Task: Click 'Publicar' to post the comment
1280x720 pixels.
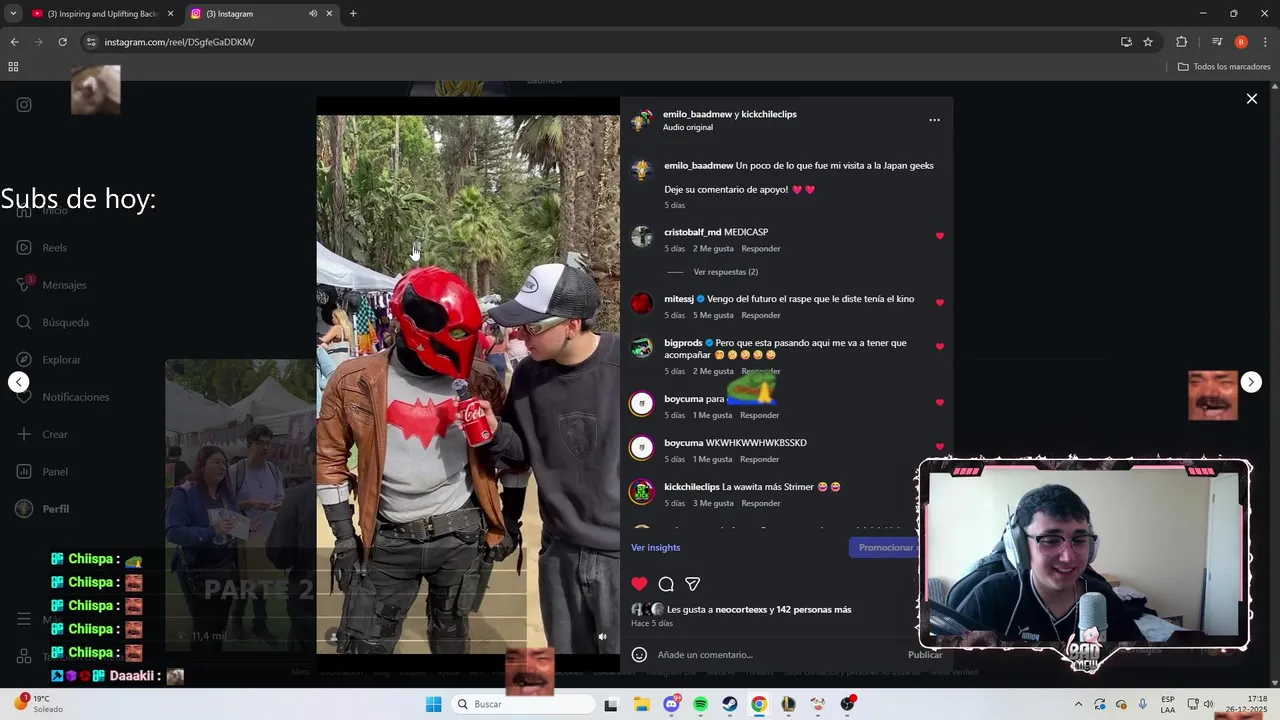Action: [925, 655]
